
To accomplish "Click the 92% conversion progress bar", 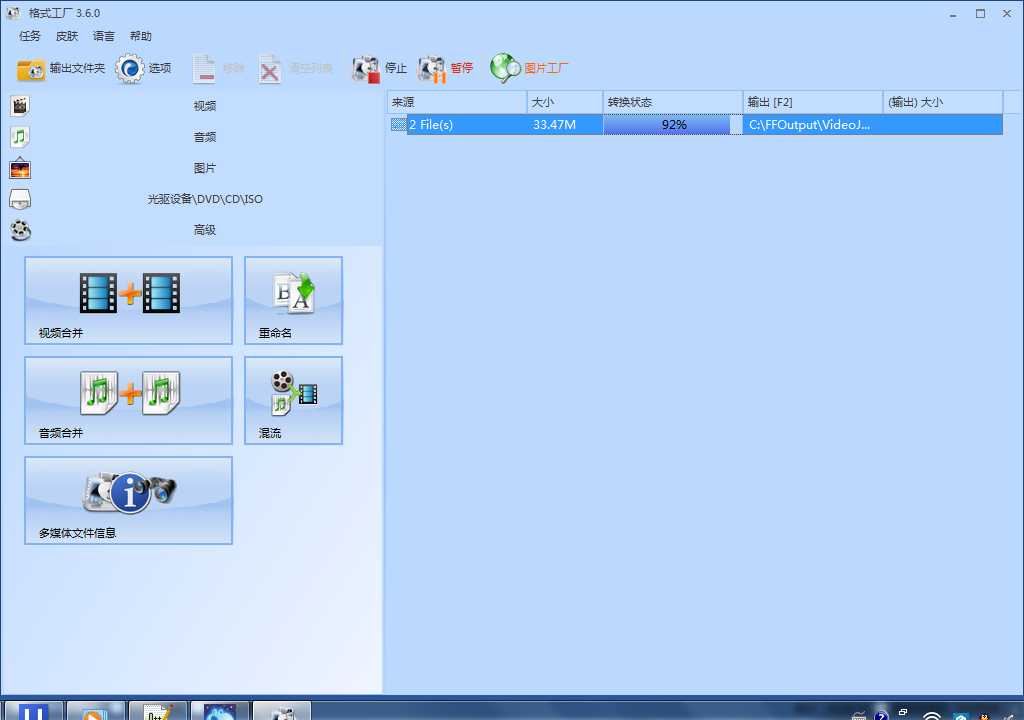I will (x=673, y=125).
